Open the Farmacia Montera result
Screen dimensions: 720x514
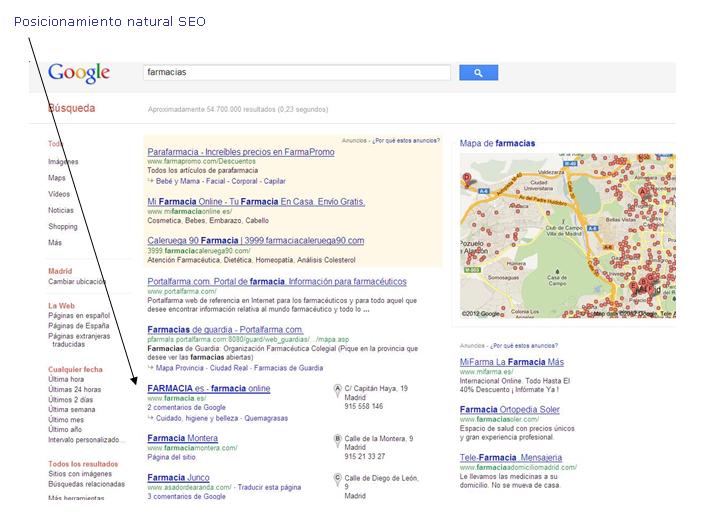click(182, 438)
